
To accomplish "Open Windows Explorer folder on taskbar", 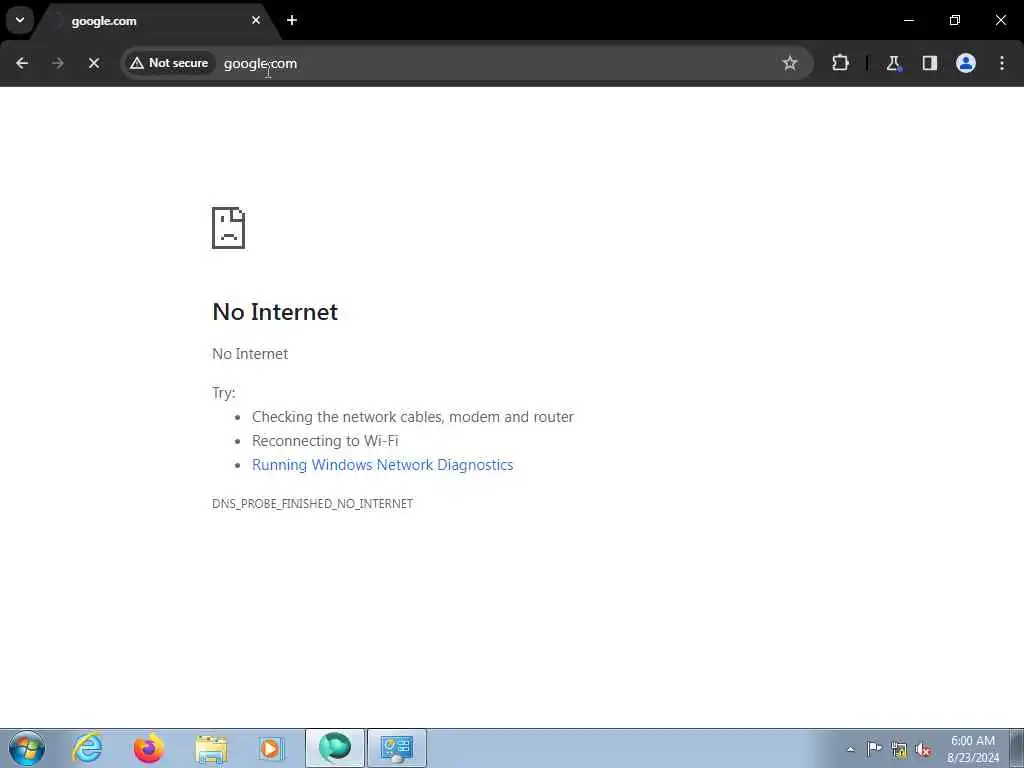I will click(x=211, y=748).
